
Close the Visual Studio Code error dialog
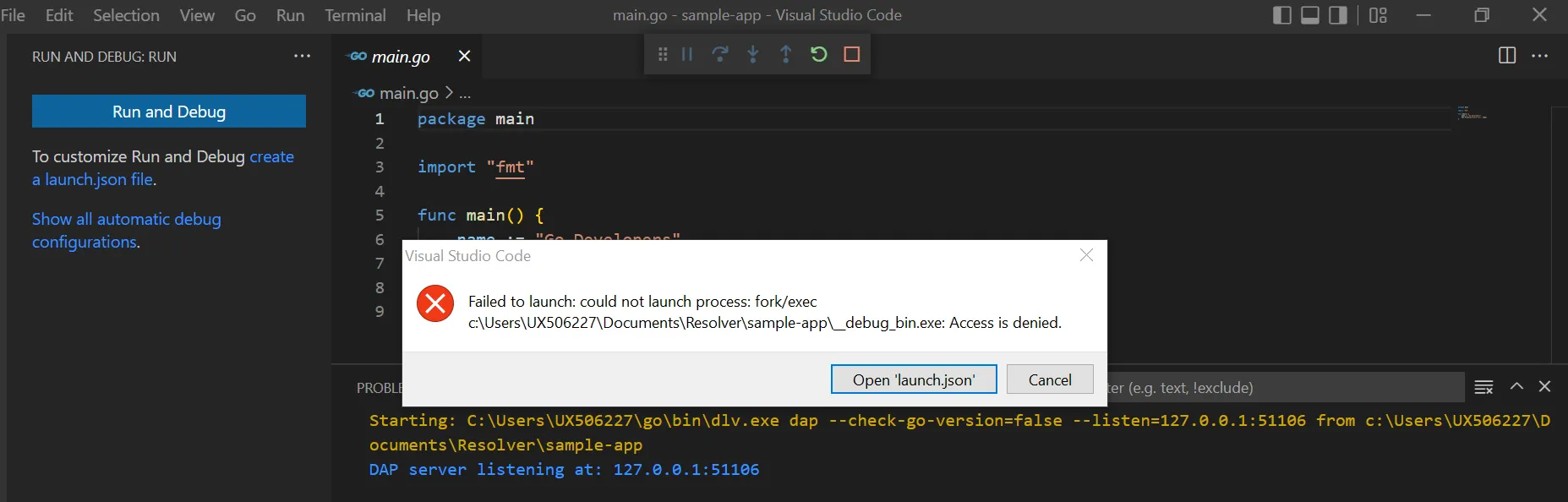tap(1087, 255)
